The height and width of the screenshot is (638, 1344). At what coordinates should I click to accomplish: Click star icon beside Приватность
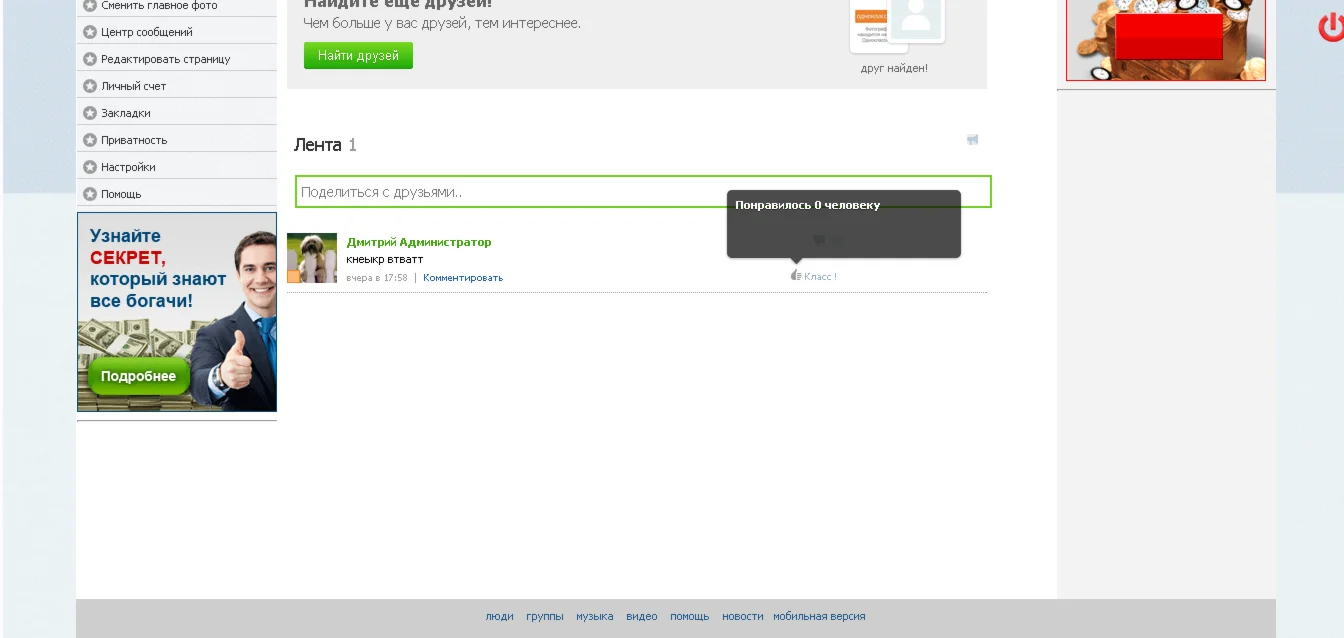click(90, 140)
